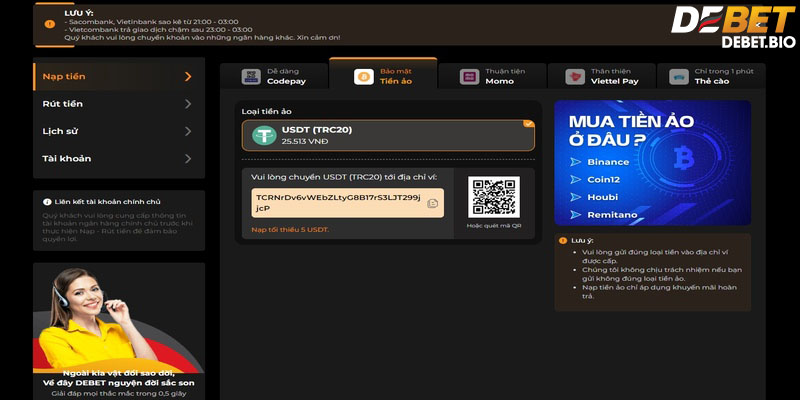Image resolution: width=800 pixels, height=400 pixels.
Task: Copy the wallet address with copy icon
Action: coord(432,203)
